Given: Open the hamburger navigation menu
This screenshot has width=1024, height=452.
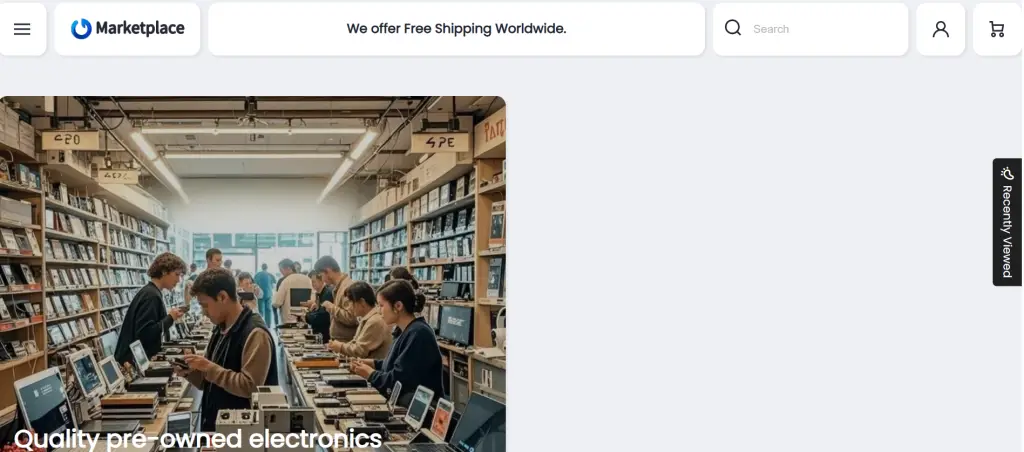Looking at the screenshot, I should (22, 29).
